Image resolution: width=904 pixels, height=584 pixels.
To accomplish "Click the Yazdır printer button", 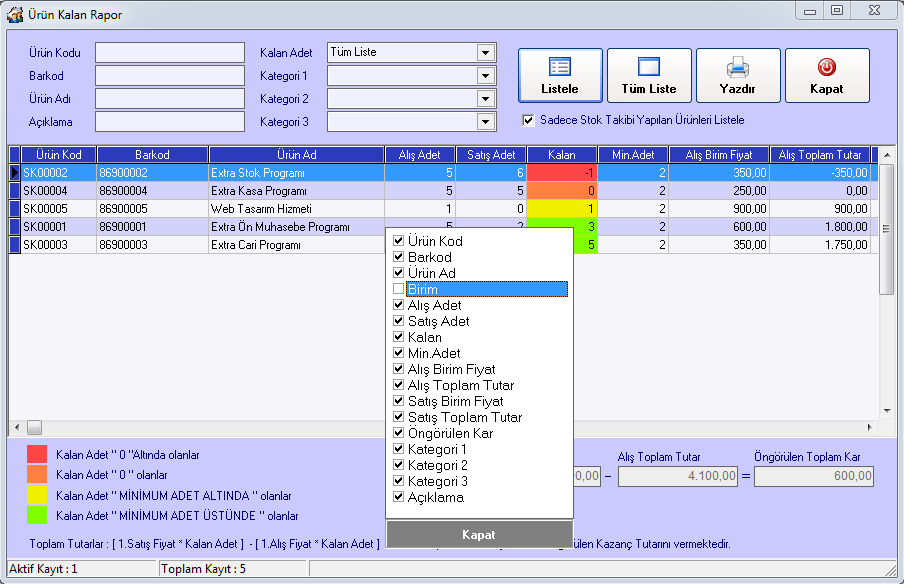I will click(738, 76).
